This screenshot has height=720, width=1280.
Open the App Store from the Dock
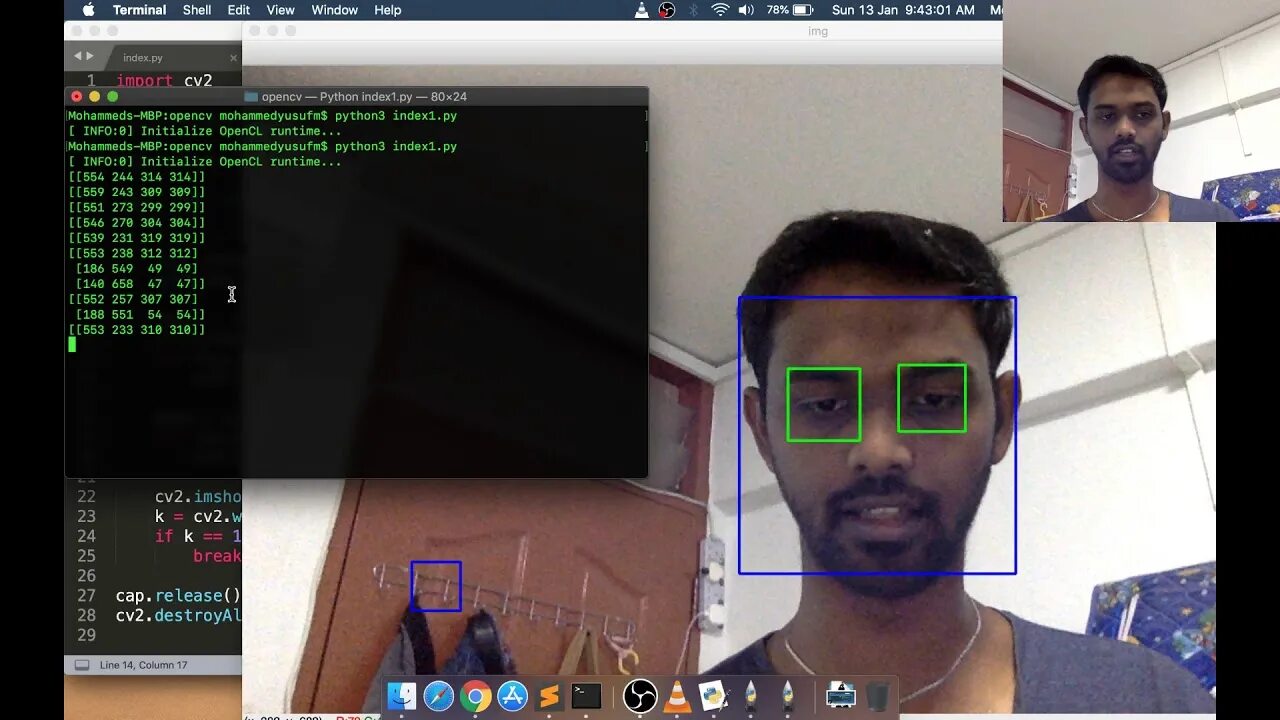[513, 696]
